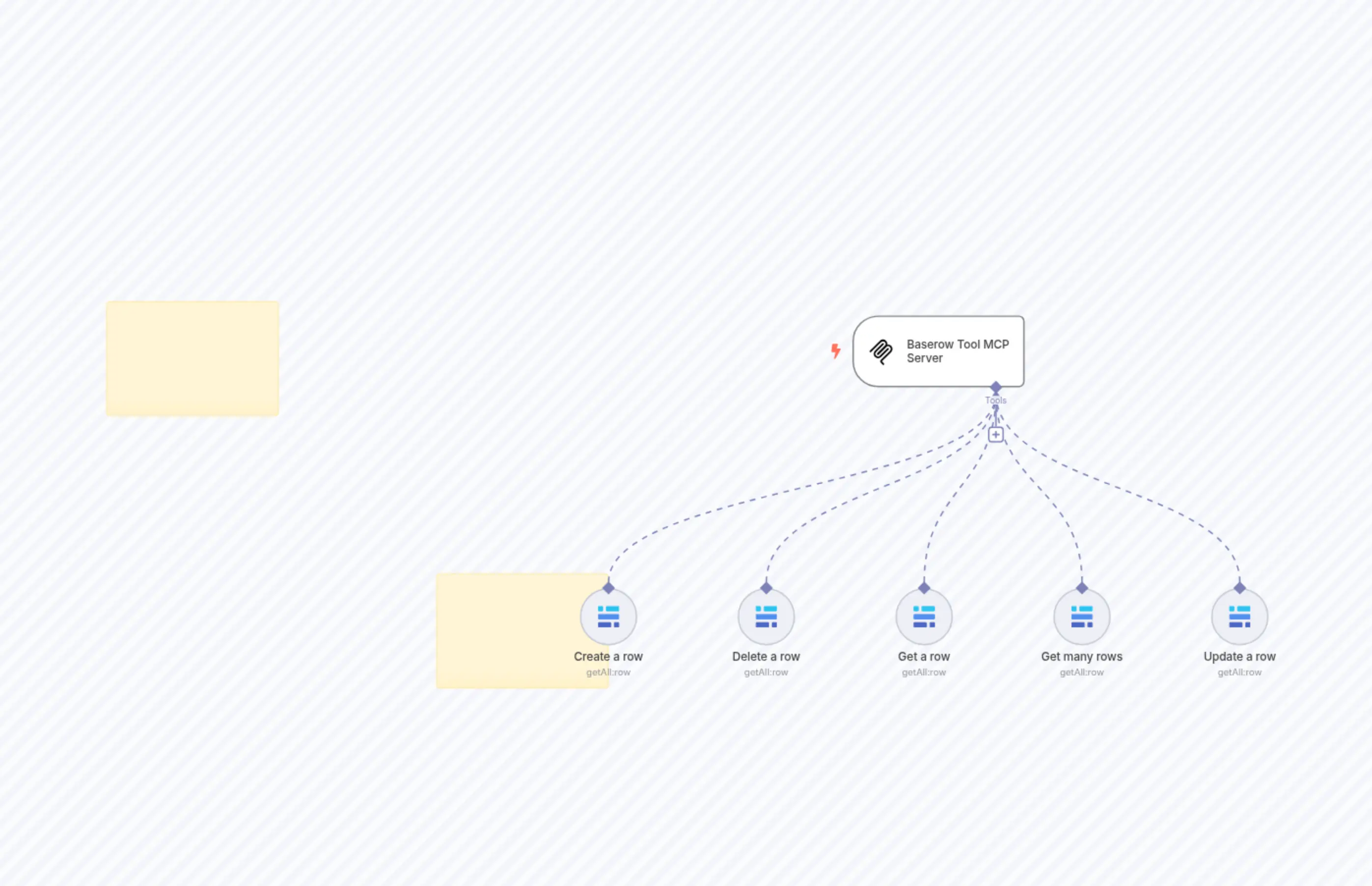This screenshot has height=886, width=1372.
Task: Select the Delete a row Baserow node
Action: (767, 616)
